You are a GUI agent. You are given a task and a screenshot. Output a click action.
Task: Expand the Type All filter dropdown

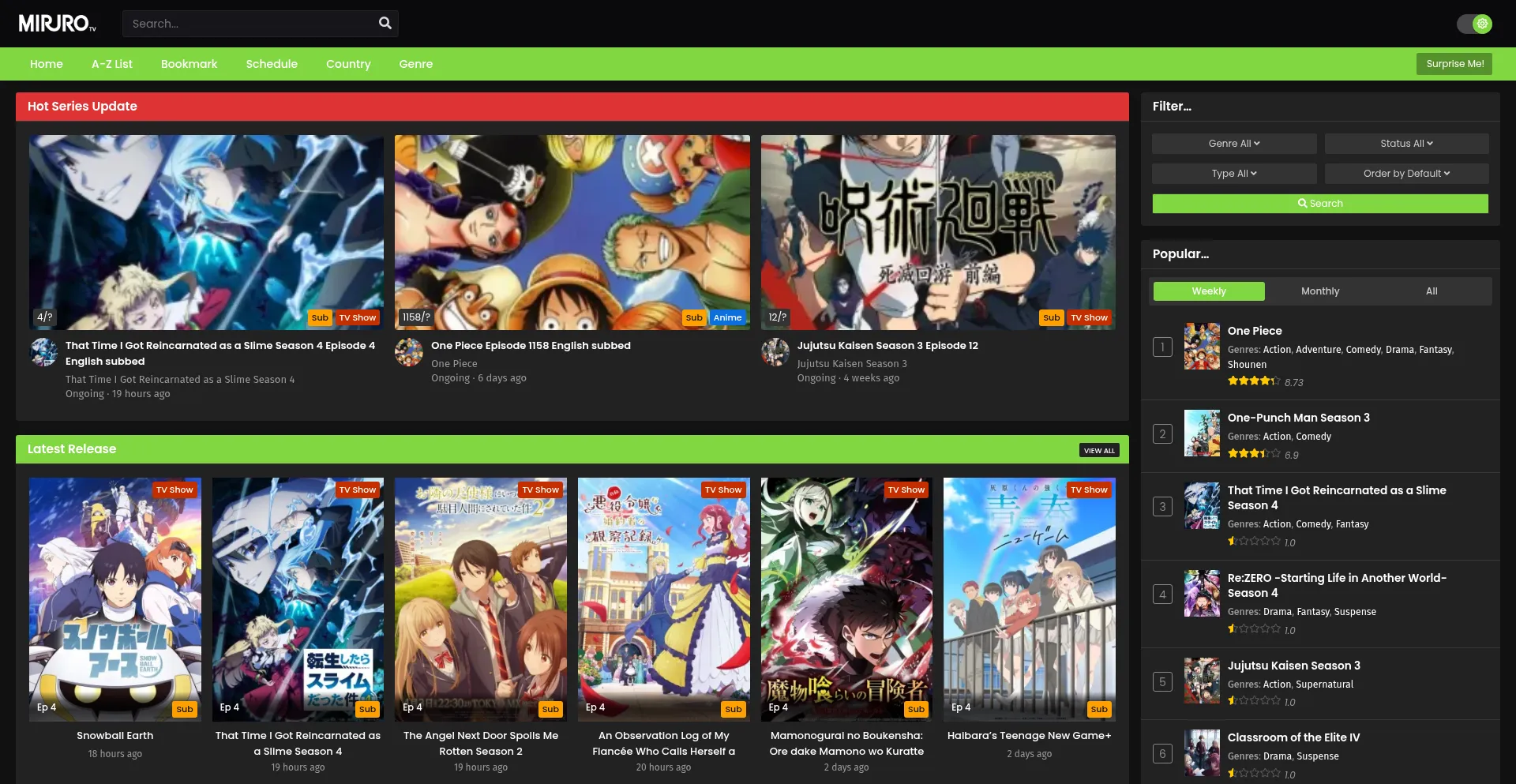coord(1234,174)
